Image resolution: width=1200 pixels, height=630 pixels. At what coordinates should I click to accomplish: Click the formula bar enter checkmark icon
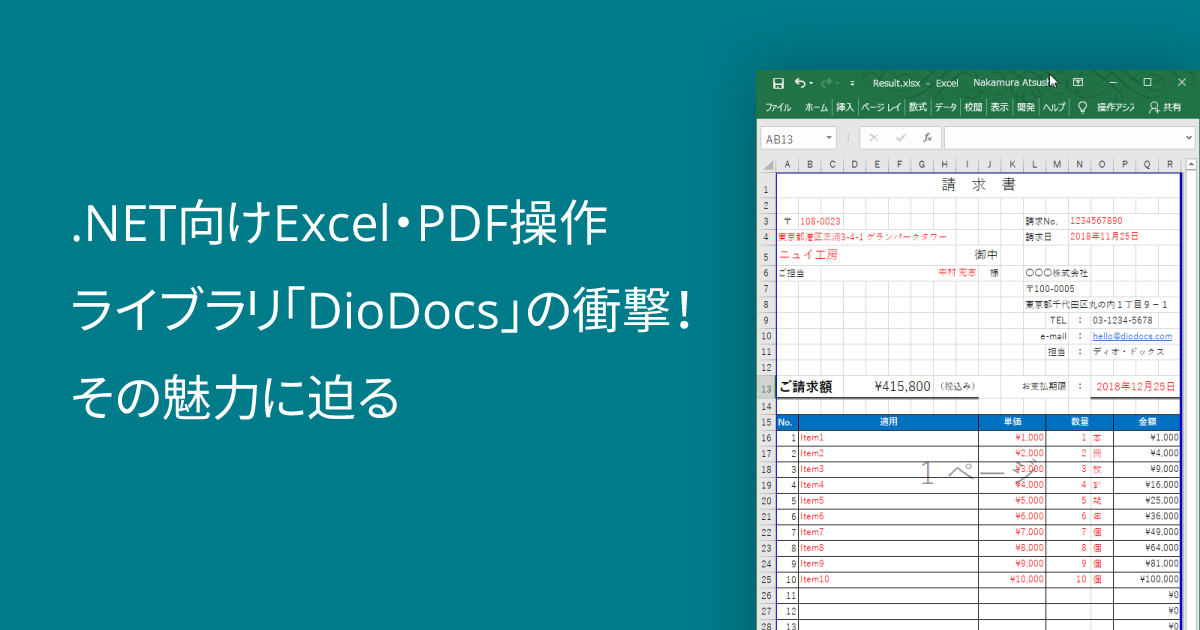pos(900,138)
